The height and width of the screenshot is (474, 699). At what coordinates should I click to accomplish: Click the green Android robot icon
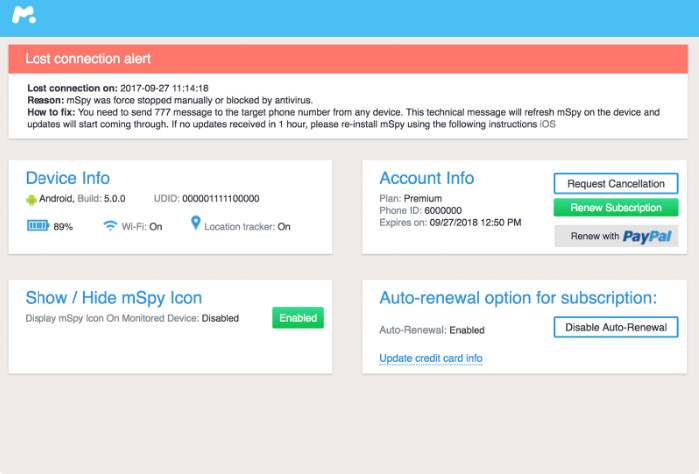pyautogui.click(x=31, y=200)
